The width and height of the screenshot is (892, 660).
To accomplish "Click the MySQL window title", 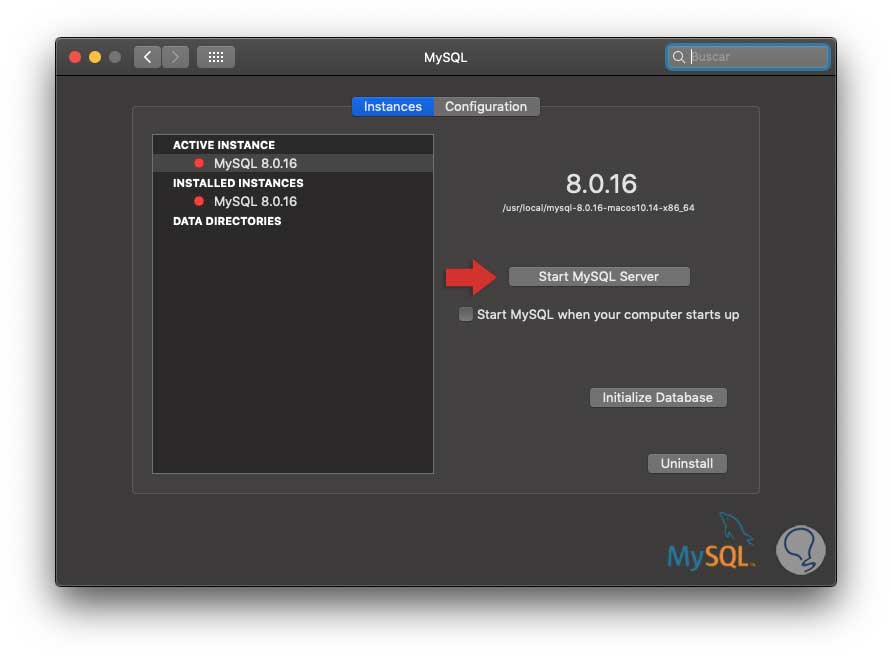I will coord(445,57).
